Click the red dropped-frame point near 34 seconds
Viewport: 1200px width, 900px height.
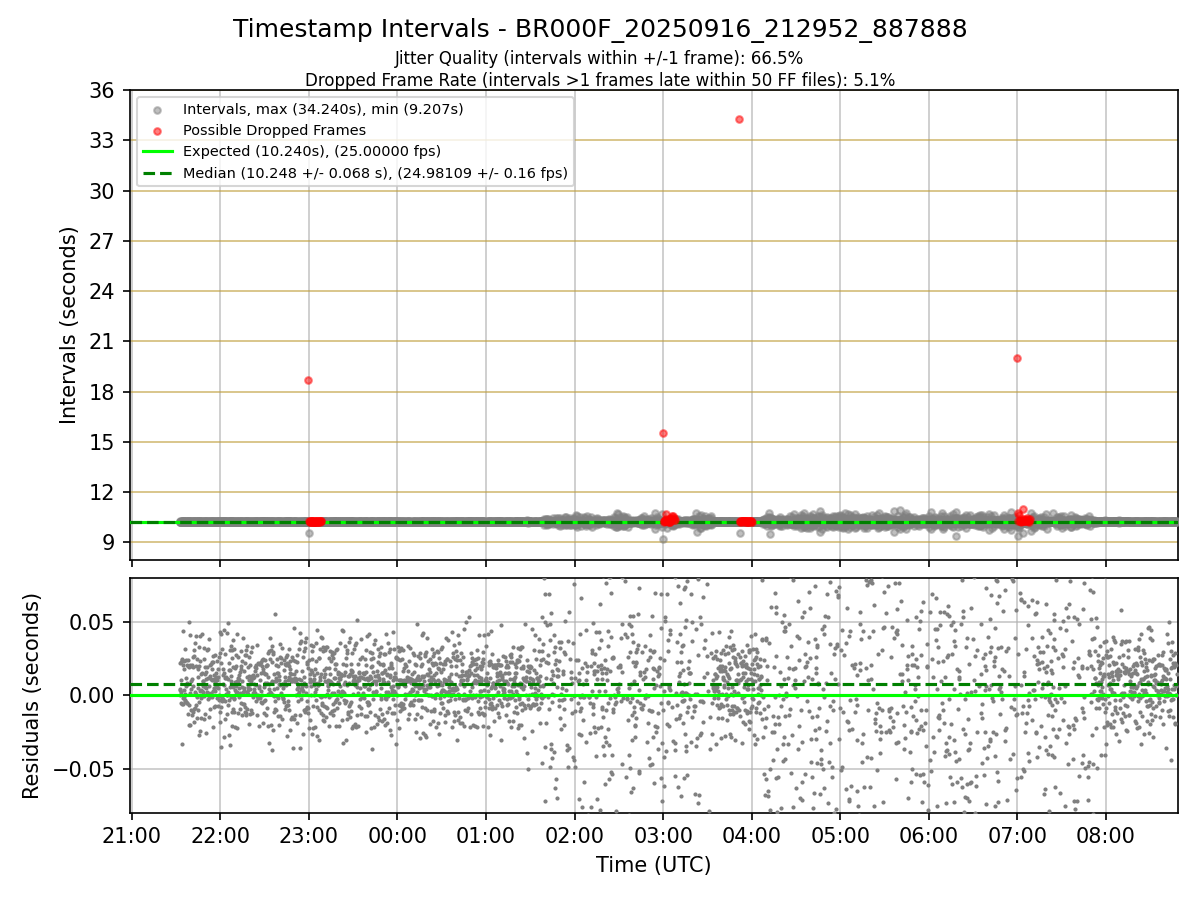739,119
